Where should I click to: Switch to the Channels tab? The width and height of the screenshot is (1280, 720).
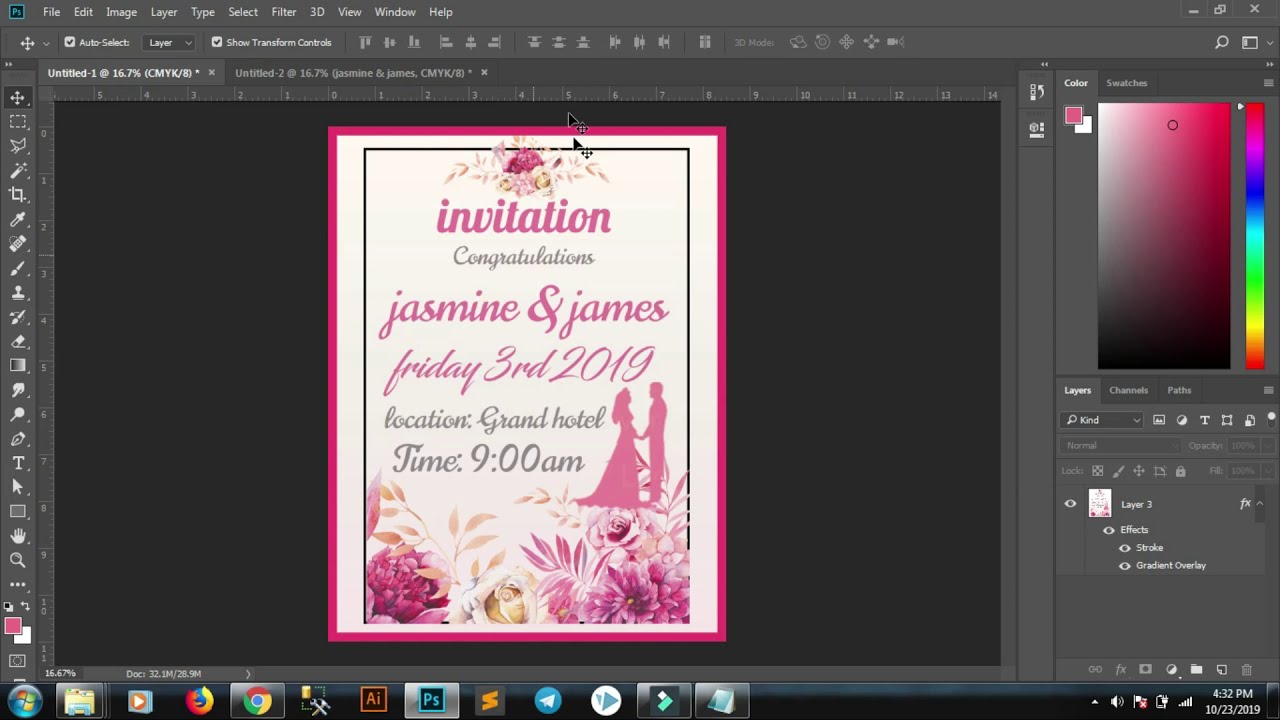pyautogui.click(x=1128, y=390)
